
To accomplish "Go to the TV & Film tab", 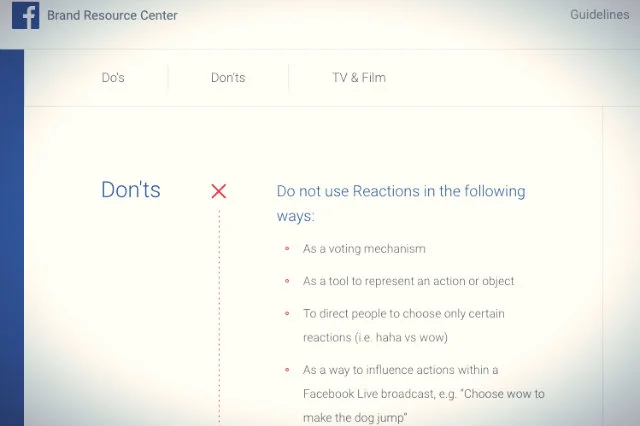I will [x=359, y=78].
